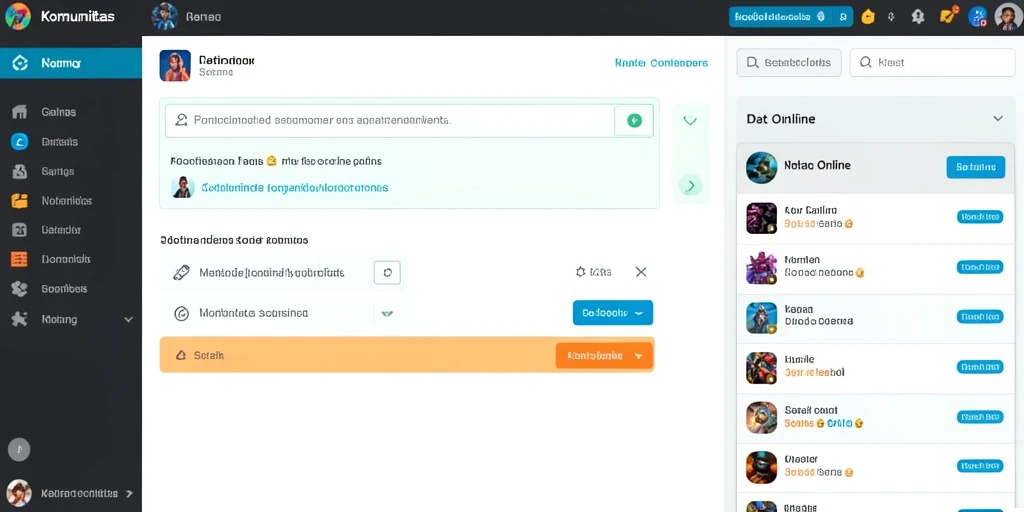Click the yellow tag icon in top bar
The width and height of the screenshot is (1024, 512).
coord(868,17)
